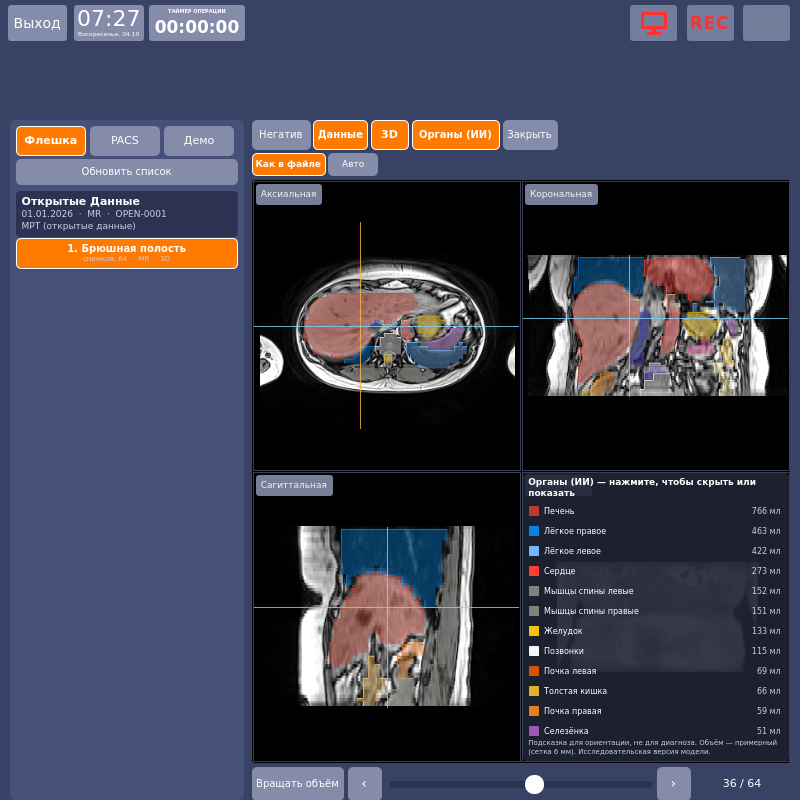
Task: Select the Открытые Данные patient study
Action: click(127, 213)
